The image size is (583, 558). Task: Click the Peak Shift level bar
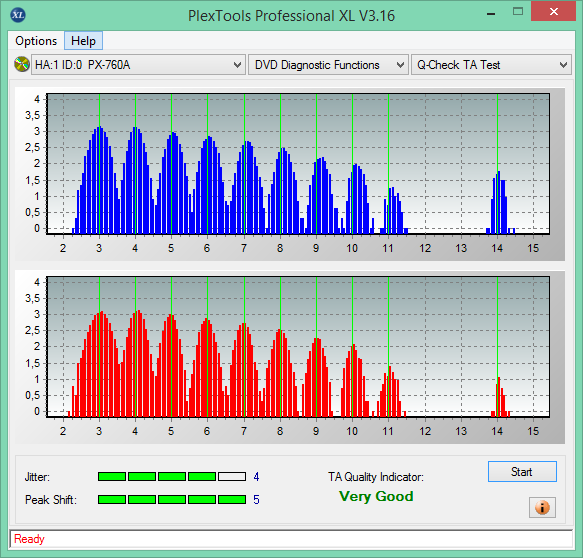172,499
